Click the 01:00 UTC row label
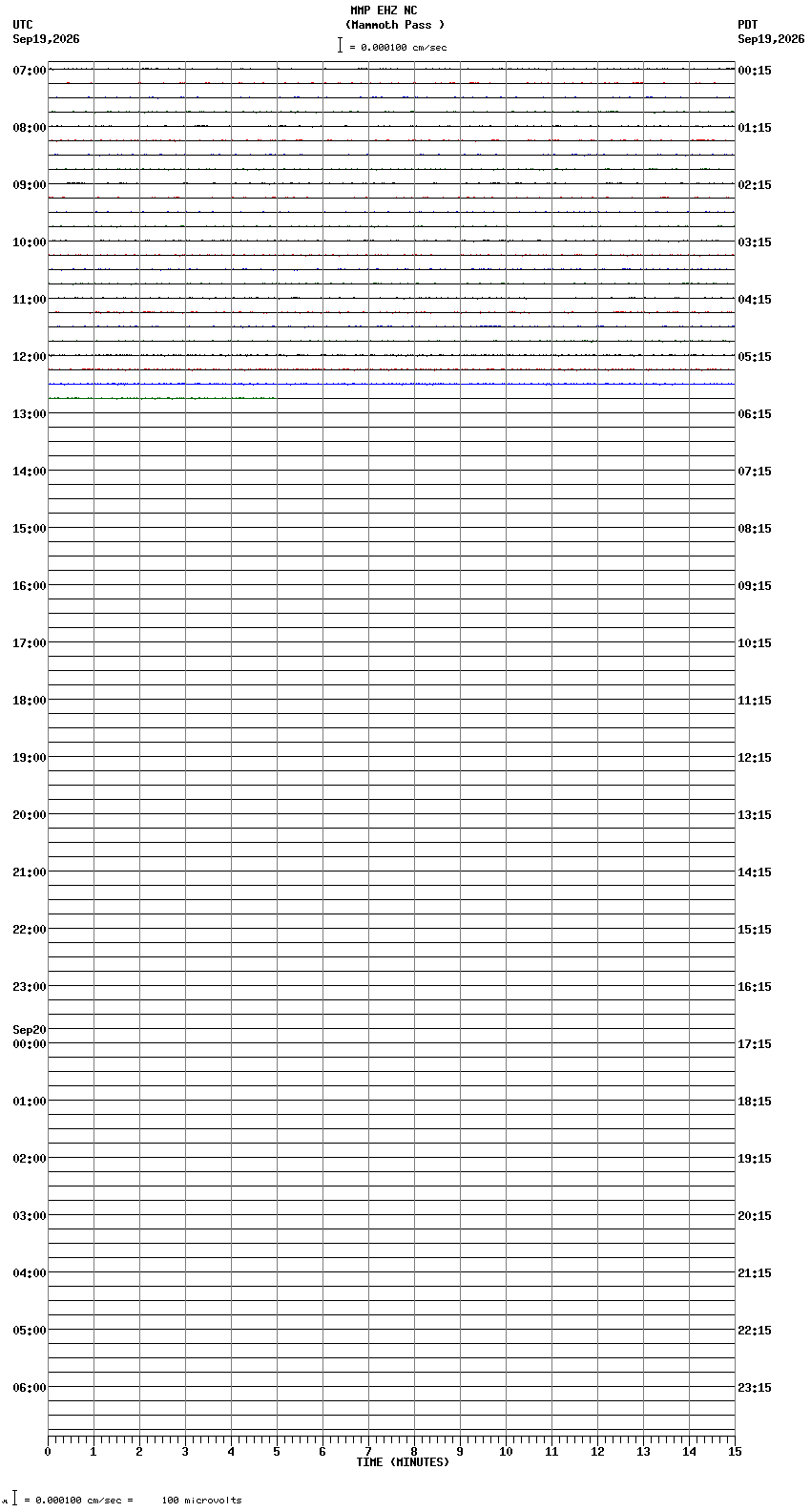Viewport: 811px width, 1512px height. (x=30, y=1102)
